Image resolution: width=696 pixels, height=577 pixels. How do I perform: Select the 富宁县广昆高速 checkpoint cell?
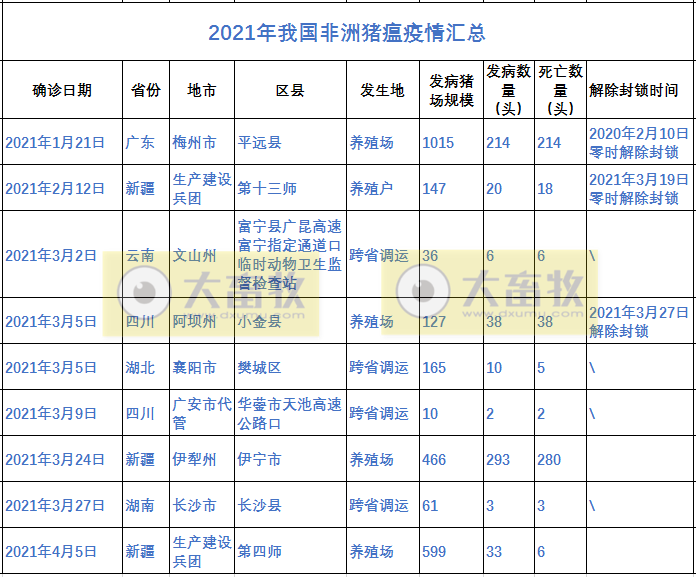289,255
